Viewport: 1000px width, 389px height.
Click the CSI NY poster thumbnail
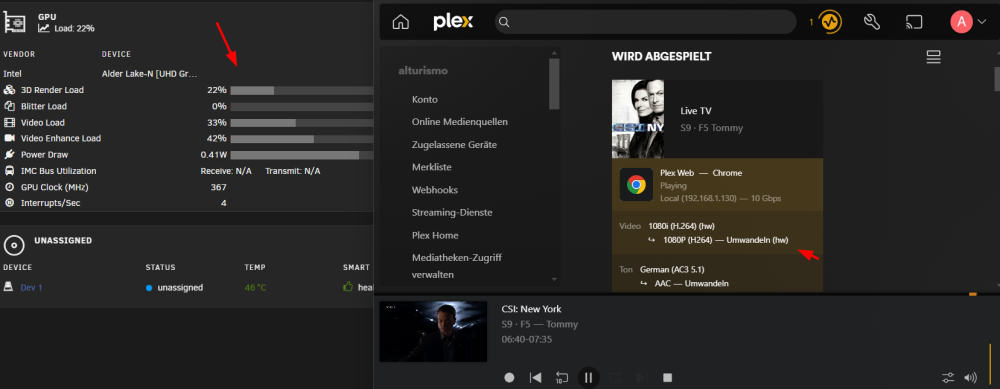[638, 119]
